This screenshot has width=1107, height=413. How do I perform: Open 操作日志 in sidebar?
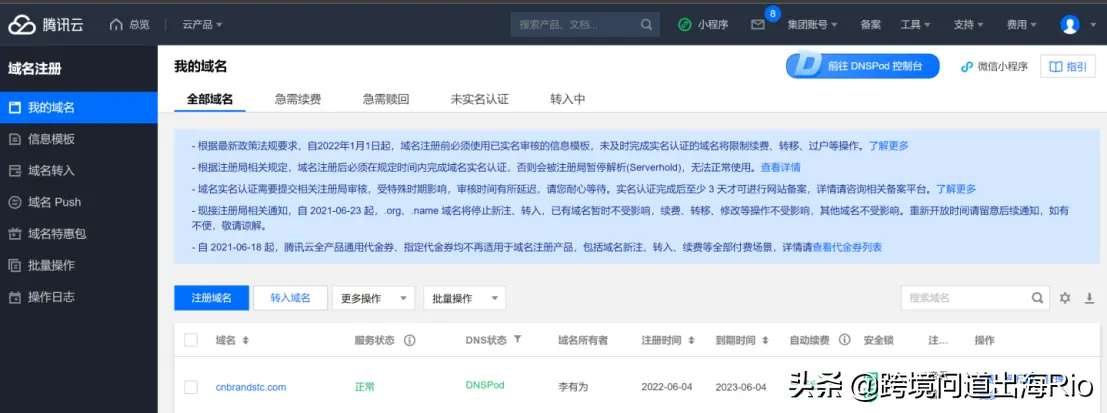pos(78,297)
